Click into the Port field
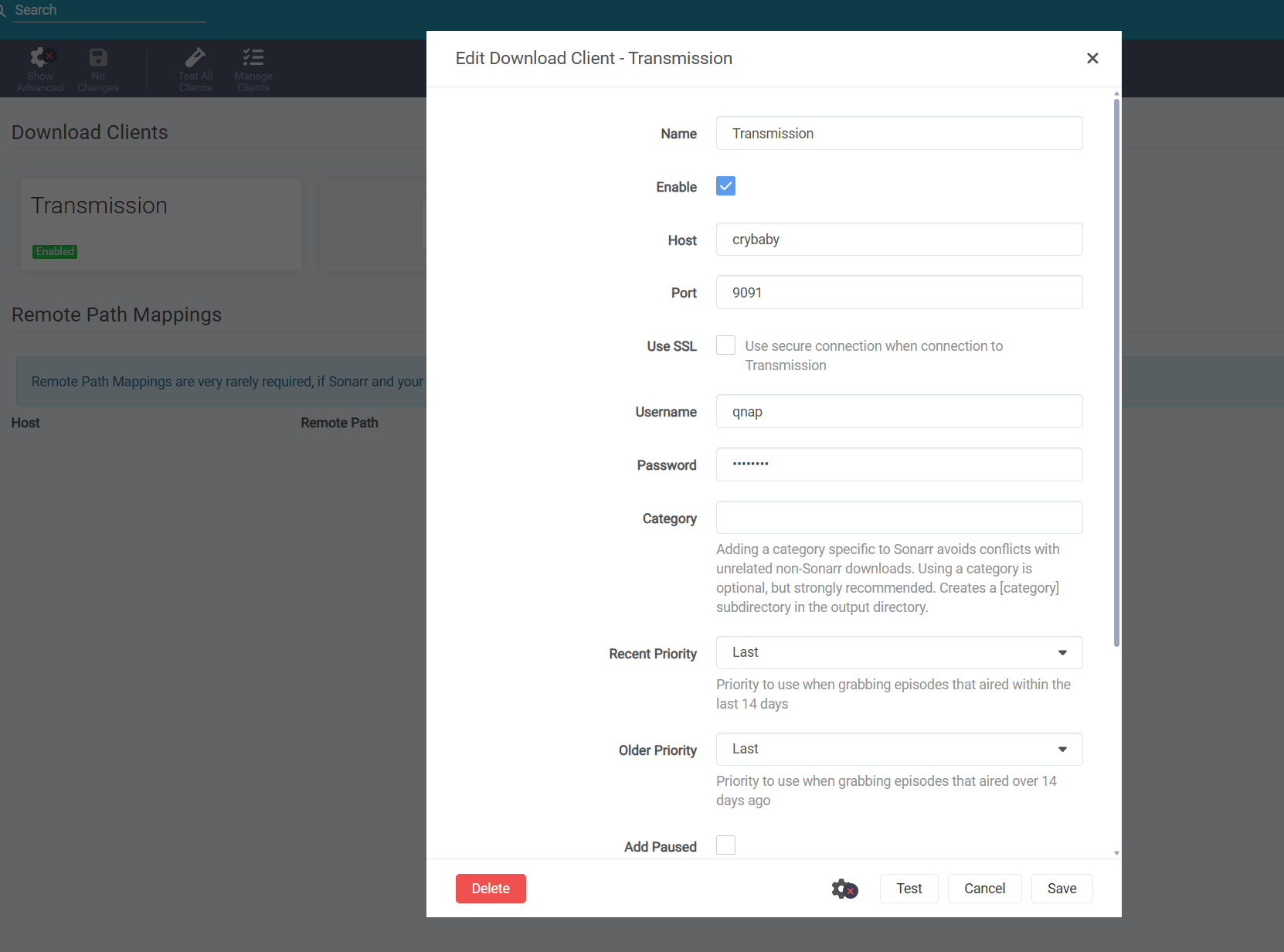 point(899,292)
